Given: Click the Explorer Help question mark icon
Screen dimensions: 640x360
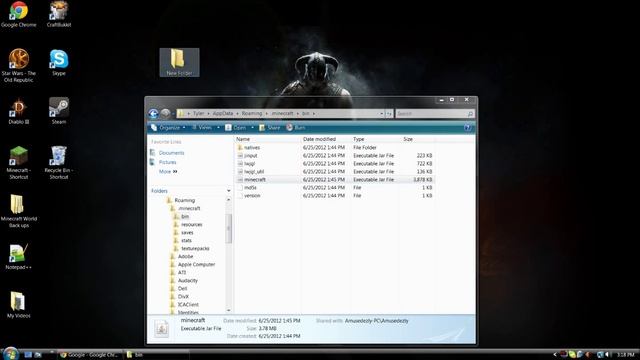Looking at the screenshot, I should (x=467, y=128).
